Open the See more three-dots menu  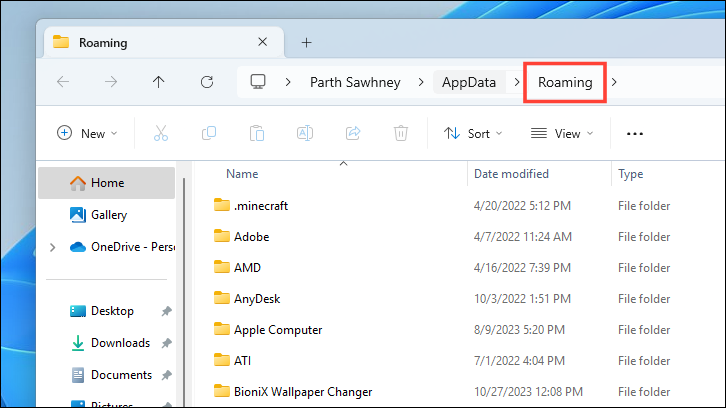[x=635, y=133]
